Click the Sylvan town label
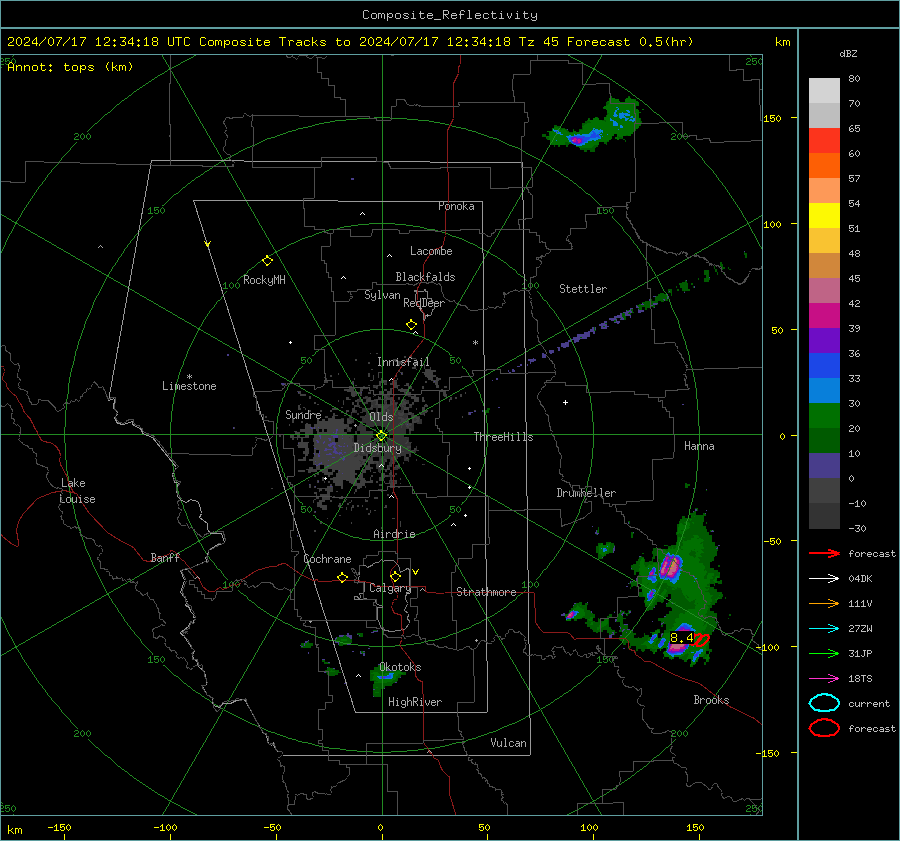The width and height of the screenshot is (900, 841). tap(382, 295)
